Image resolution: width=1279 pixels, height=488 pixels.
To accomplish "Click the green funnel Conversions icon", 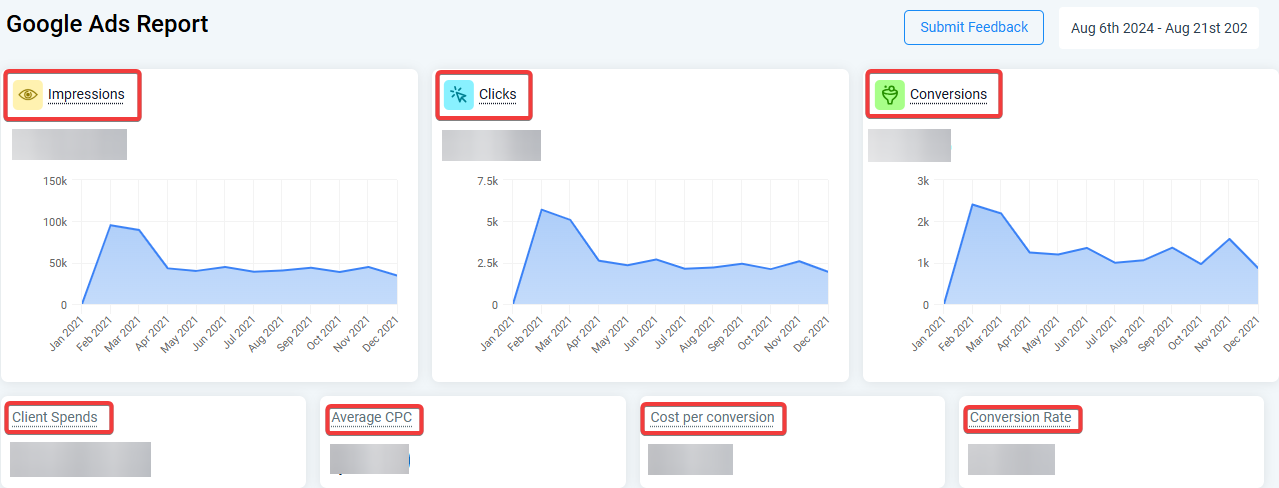I will coord(889,95).
